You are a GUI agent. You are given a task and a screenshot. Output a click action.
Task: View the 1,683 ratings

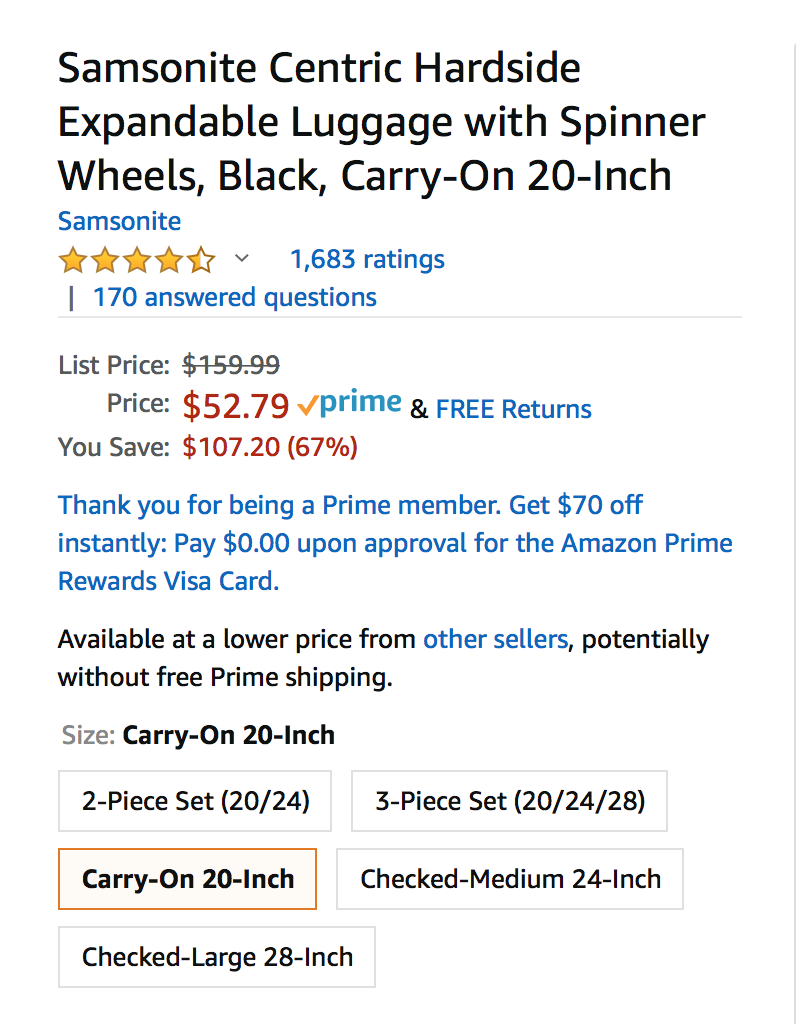click(367, 259)
